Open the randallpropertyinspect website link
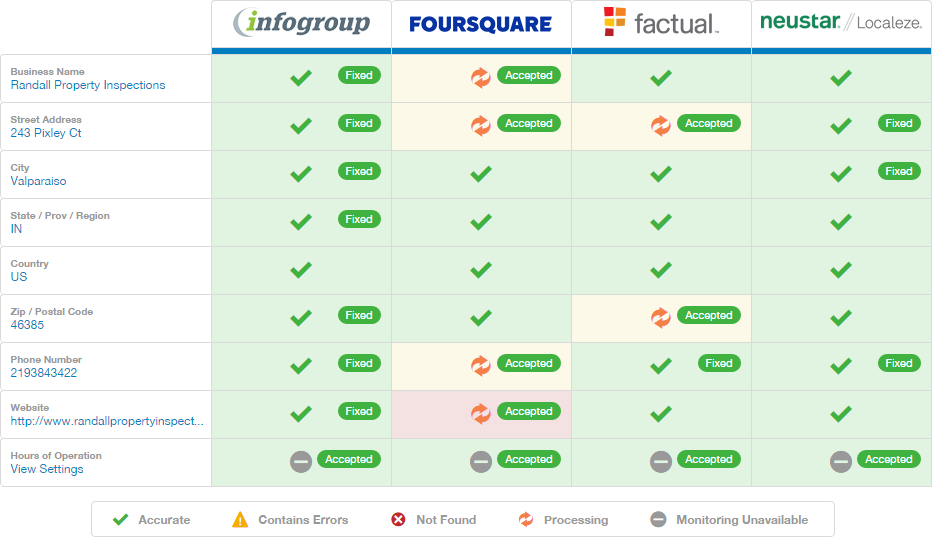The height and width of the screenshot is (537, 932). 107,421
